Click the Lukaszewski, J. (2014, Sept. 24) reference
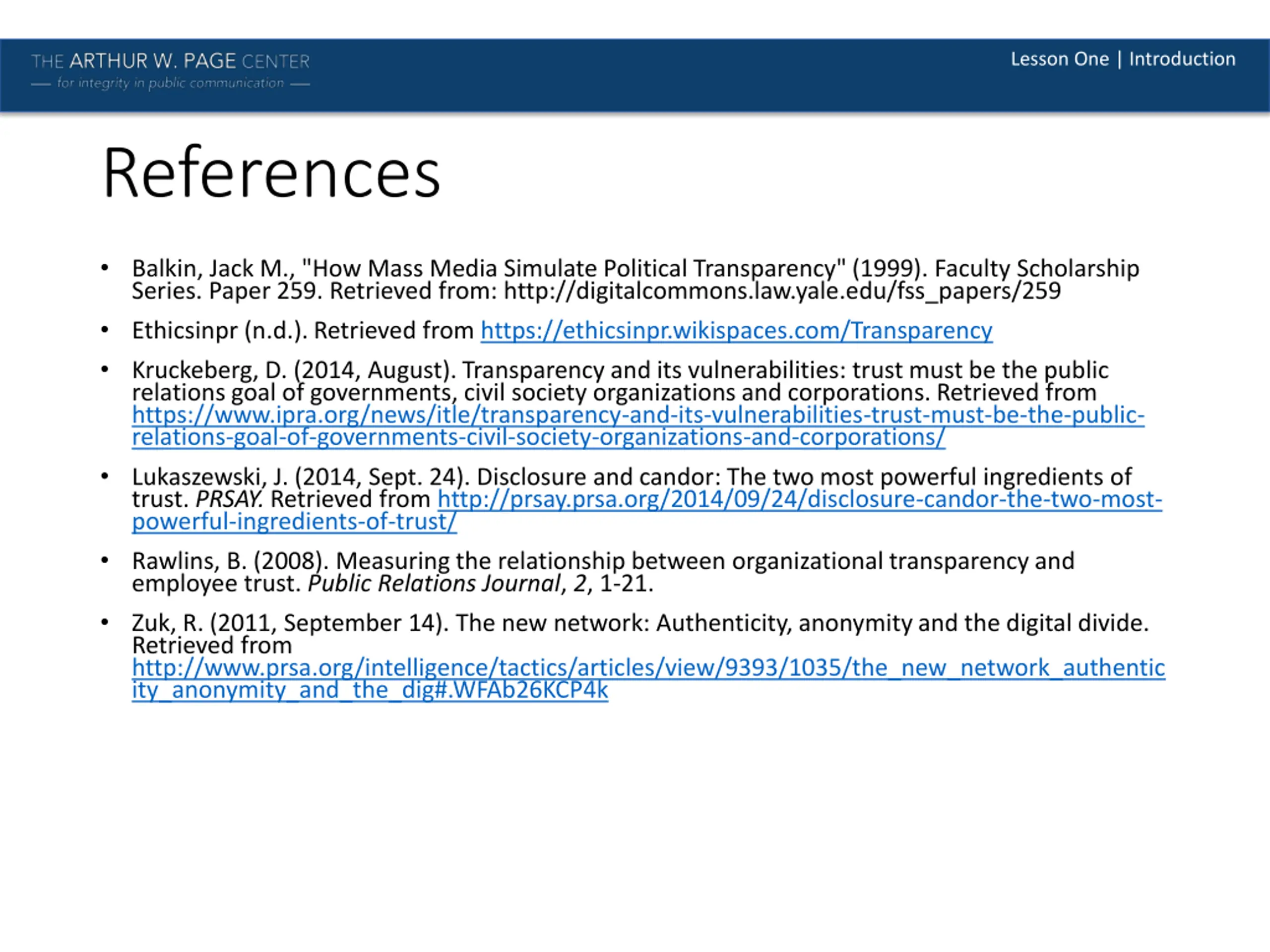 pos(647,499)
